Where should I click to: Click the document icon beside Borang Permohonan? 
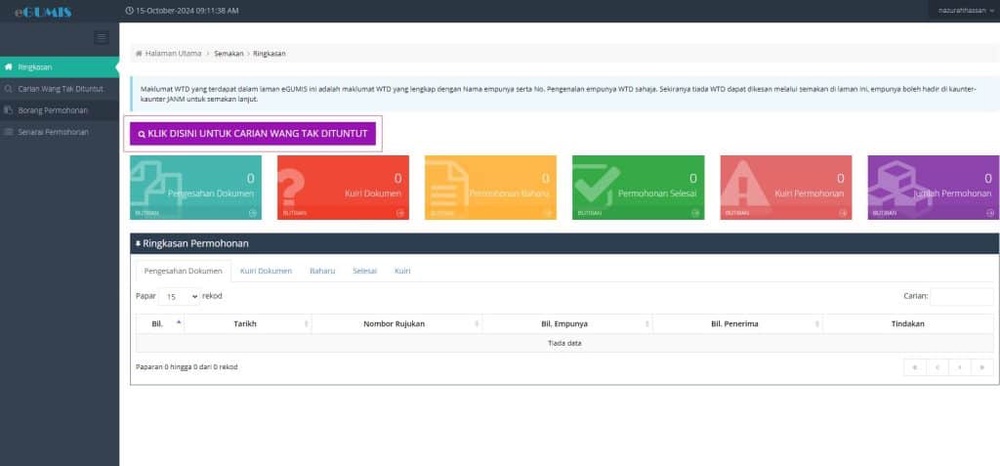click(x=8, y=110)
